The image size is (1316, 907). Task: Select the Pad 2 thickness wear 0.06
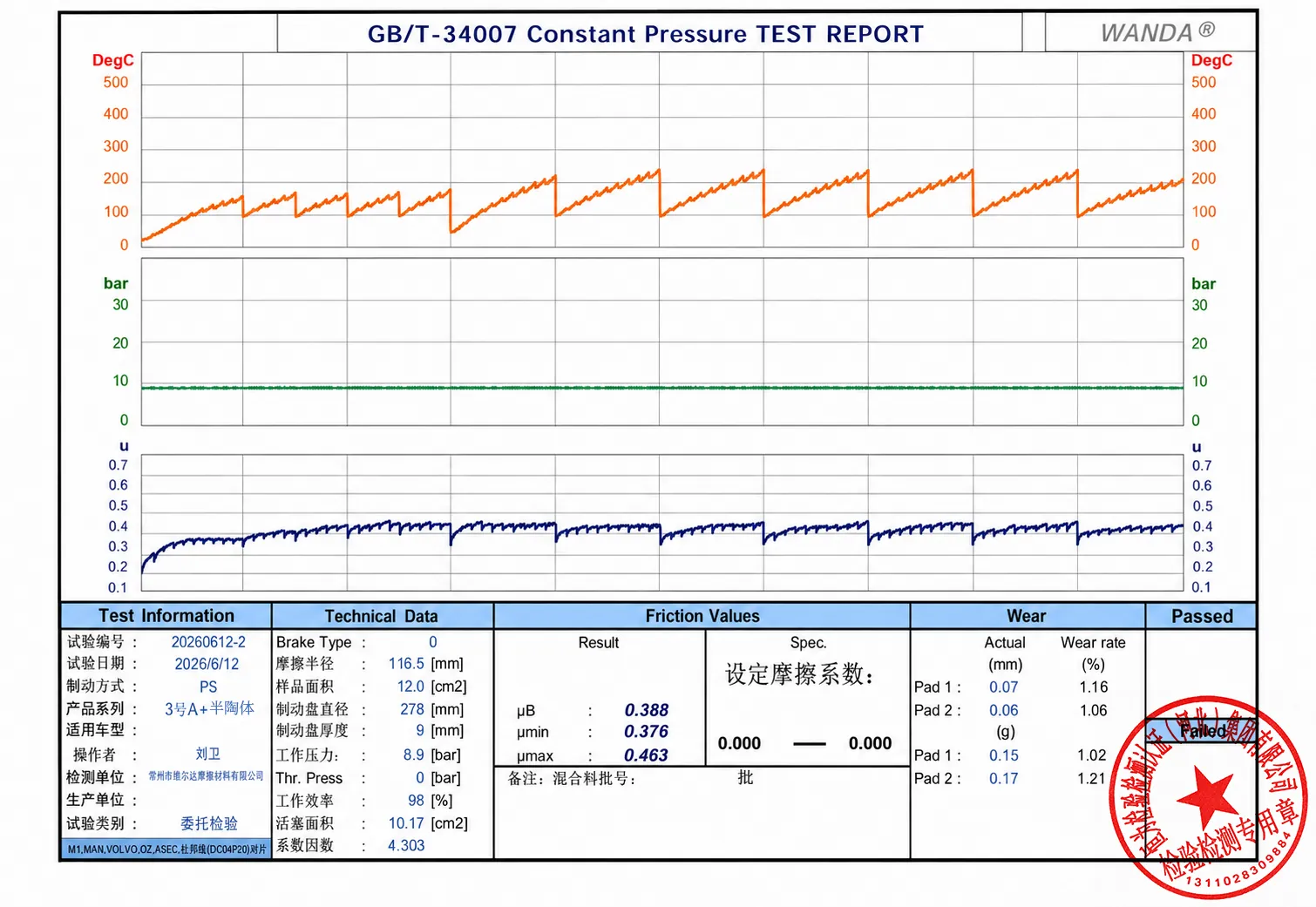1004,710
